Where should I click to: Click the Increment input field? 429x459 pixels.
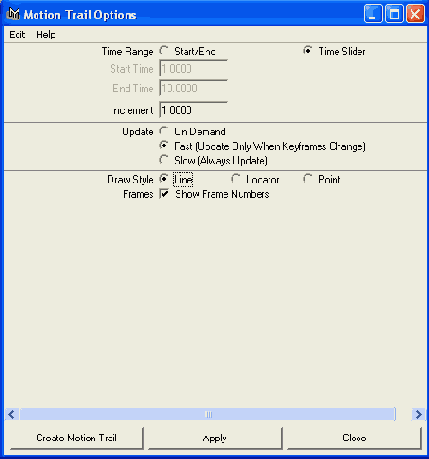click(193, 110)
